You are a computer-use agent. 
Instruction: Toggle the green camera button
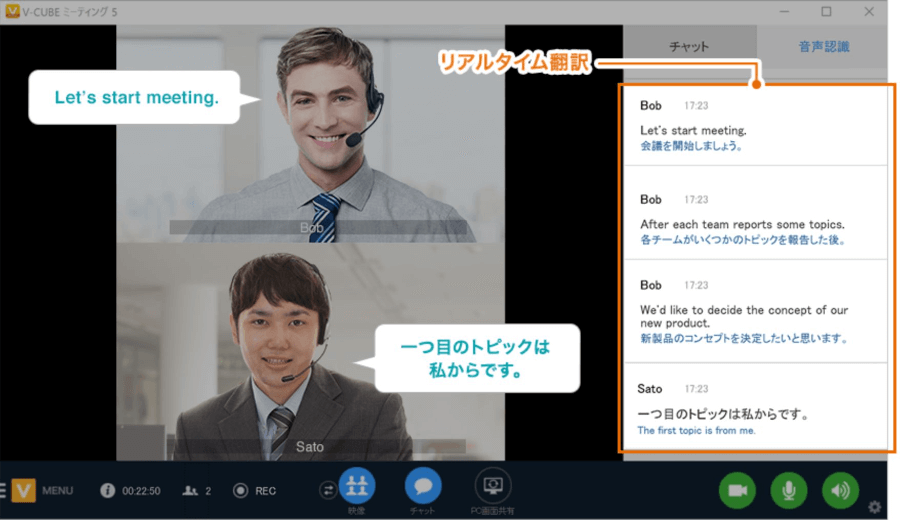[x=737, y=491]
